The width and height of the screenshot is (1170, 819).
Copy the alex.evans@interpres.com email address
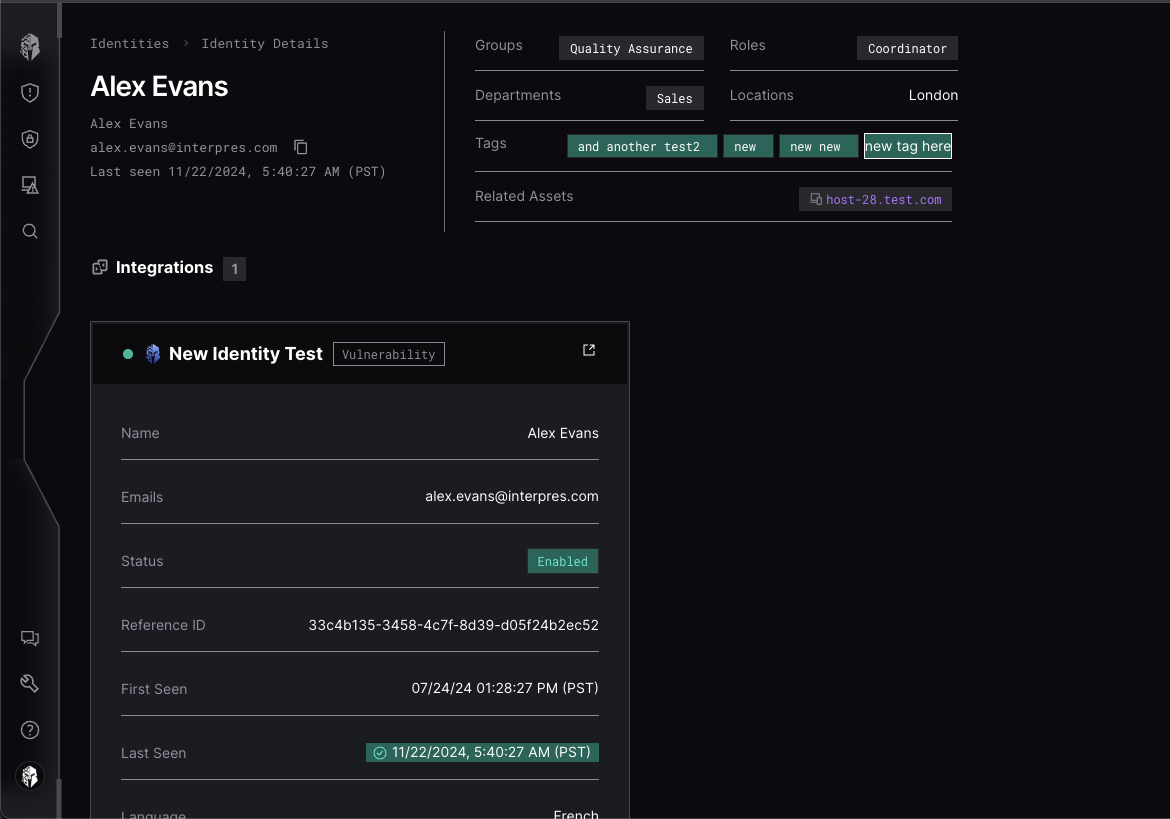point(300,147)
